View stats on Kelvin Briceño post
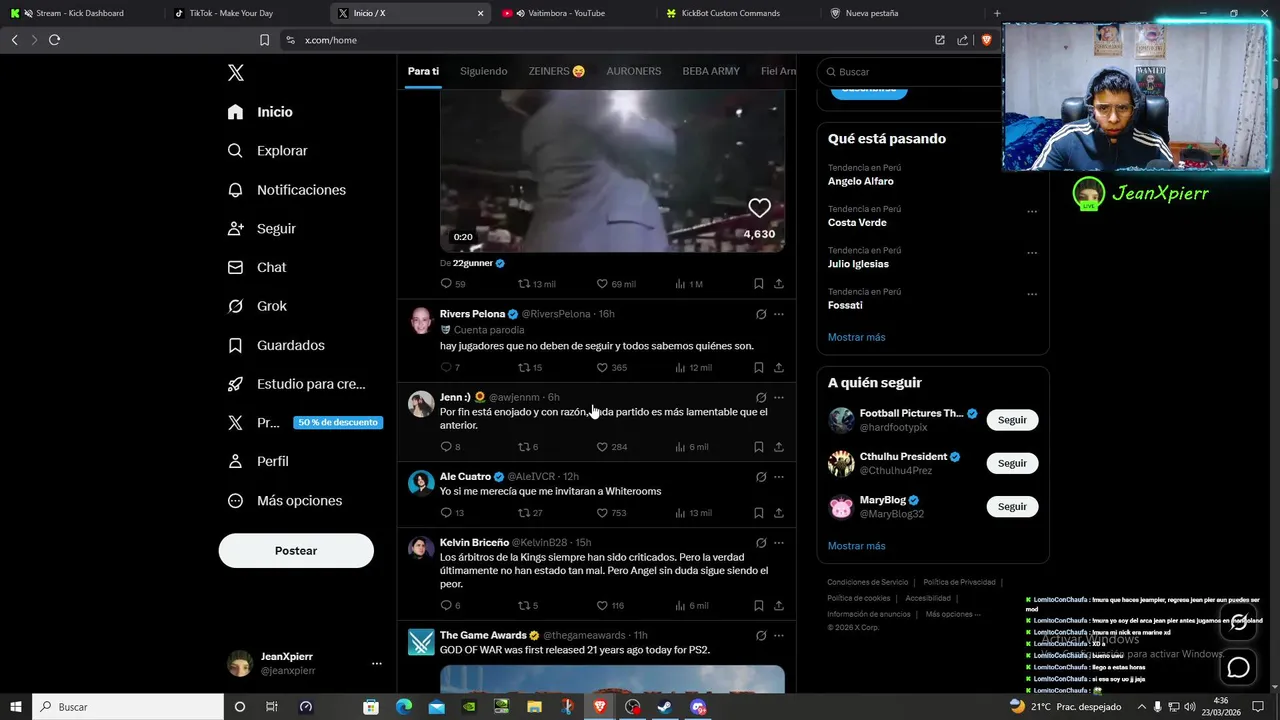This screenshot has height=720, width=1280. (x=691, y=606)
